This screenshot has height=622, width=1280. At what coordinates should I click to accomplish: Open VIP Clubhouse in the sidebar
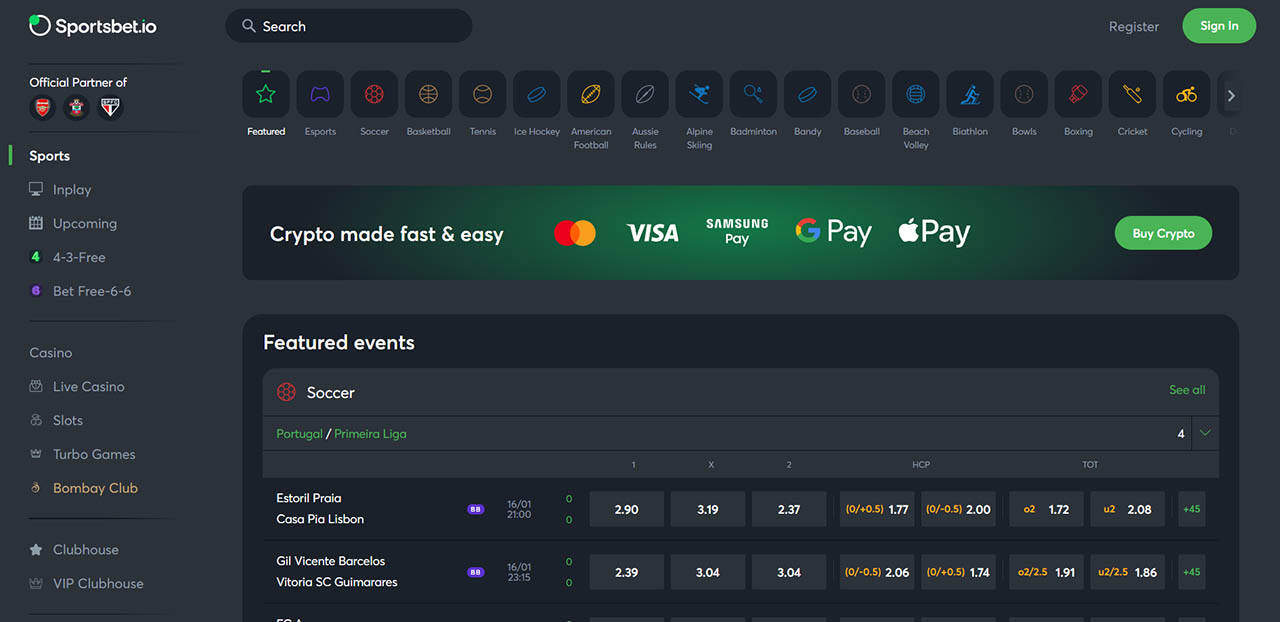[86, 584]
